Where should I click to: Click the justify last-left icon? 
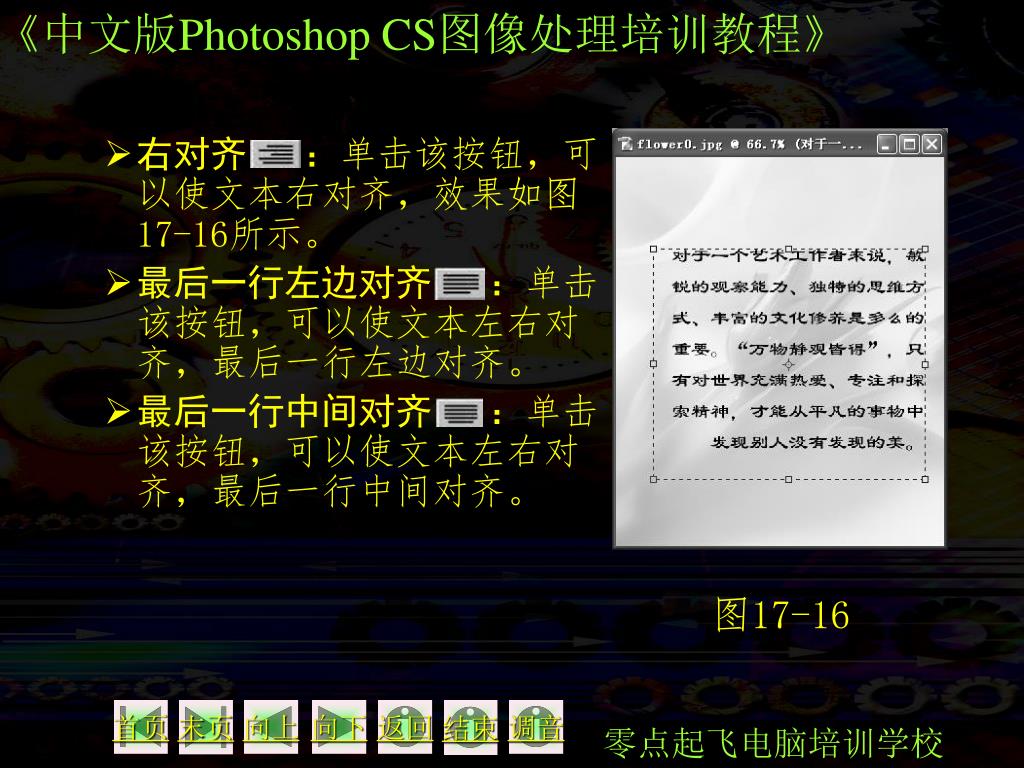460,283
